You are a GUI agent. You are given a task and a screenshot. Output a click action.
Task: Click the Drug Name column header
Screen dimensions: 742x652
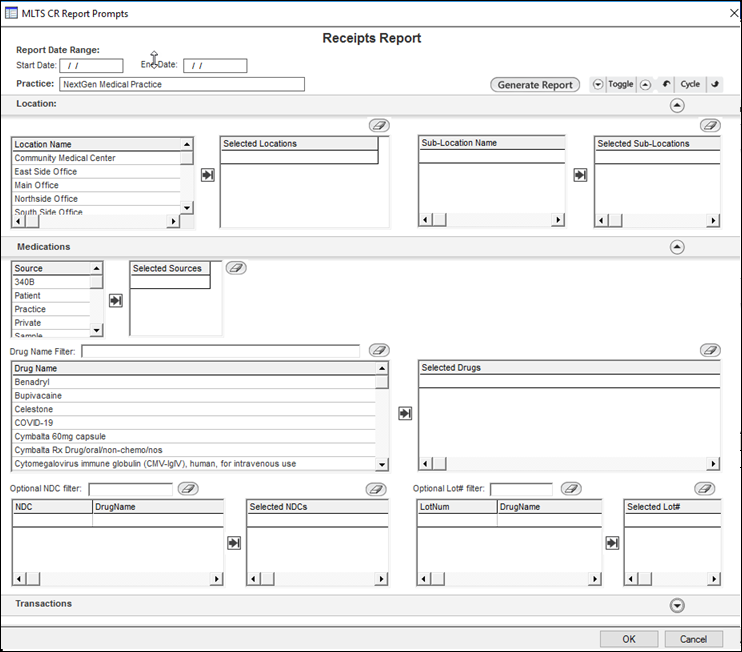[194, 369]
